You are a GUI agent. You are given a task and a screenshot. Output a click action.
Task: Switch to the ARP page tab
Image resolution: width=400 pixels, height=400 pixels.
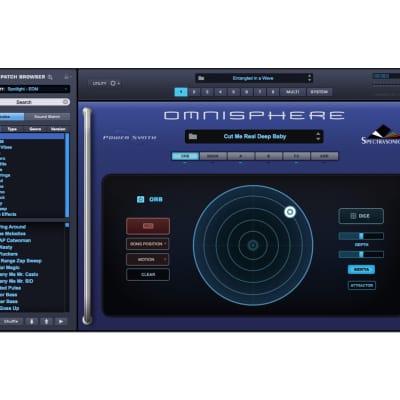pyautogui.click(x=324, y=156)
